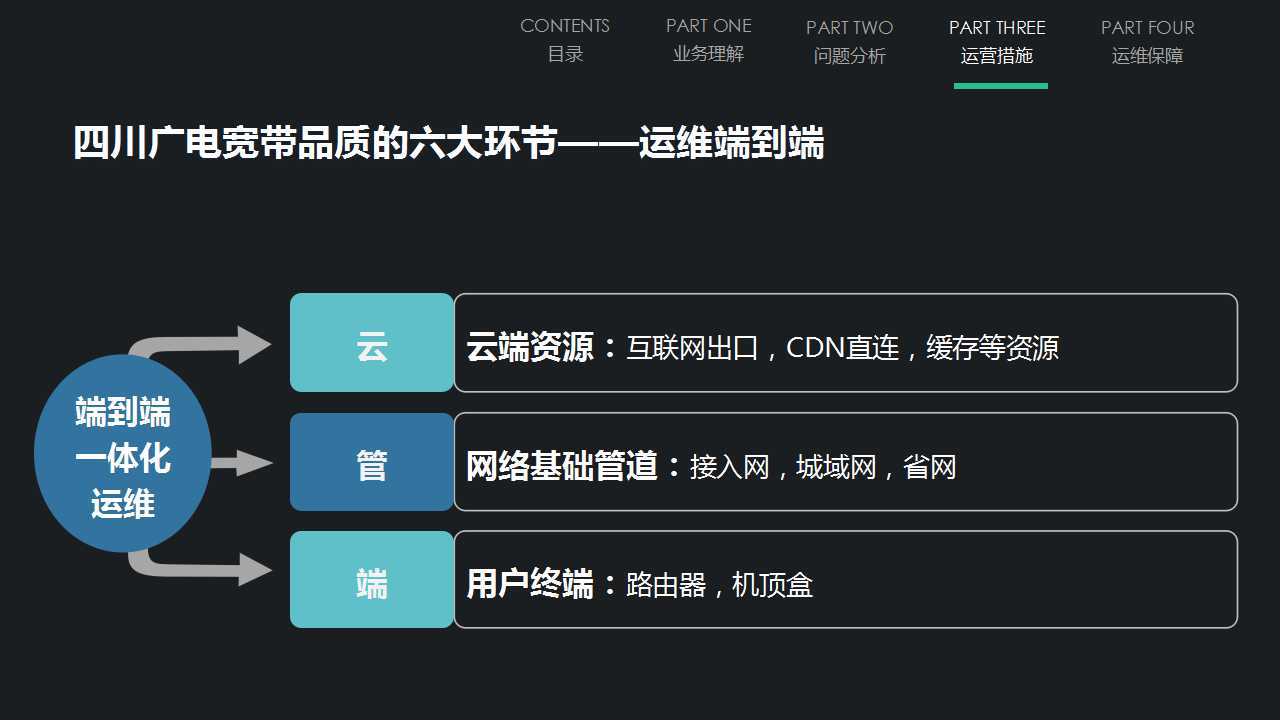Click the PART THREE 运营措施 tab
The image size is (1280, 720).
coord(997,42)
